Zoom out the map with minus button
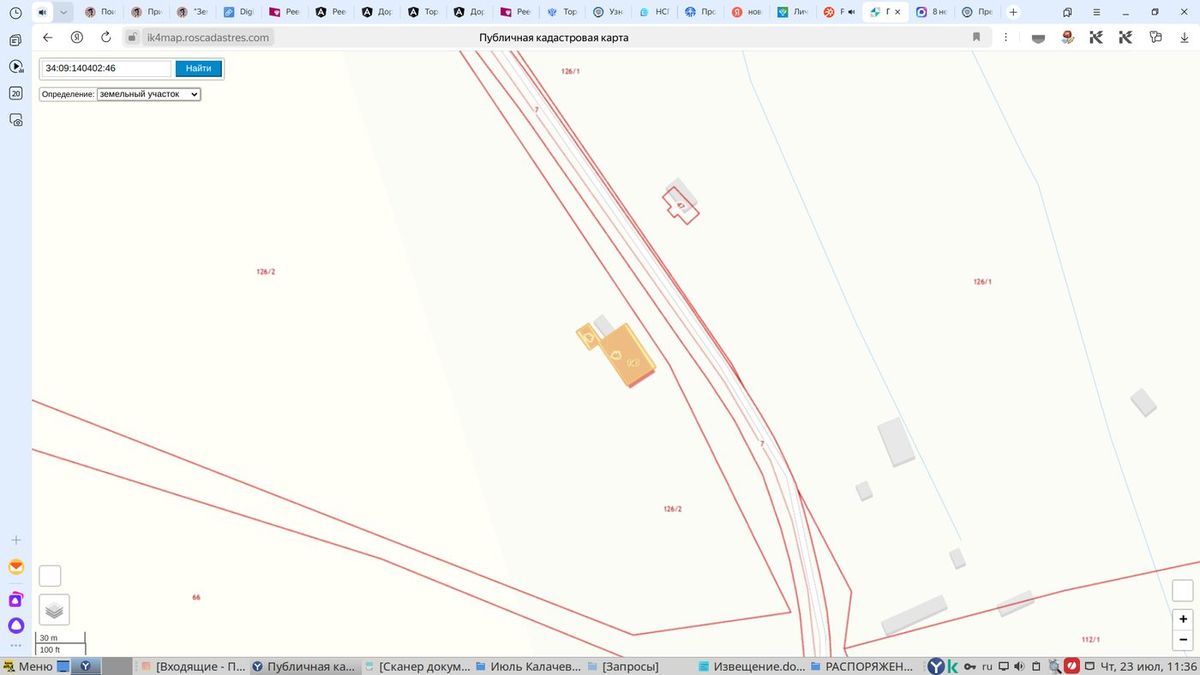 [x=1183, y=639]
